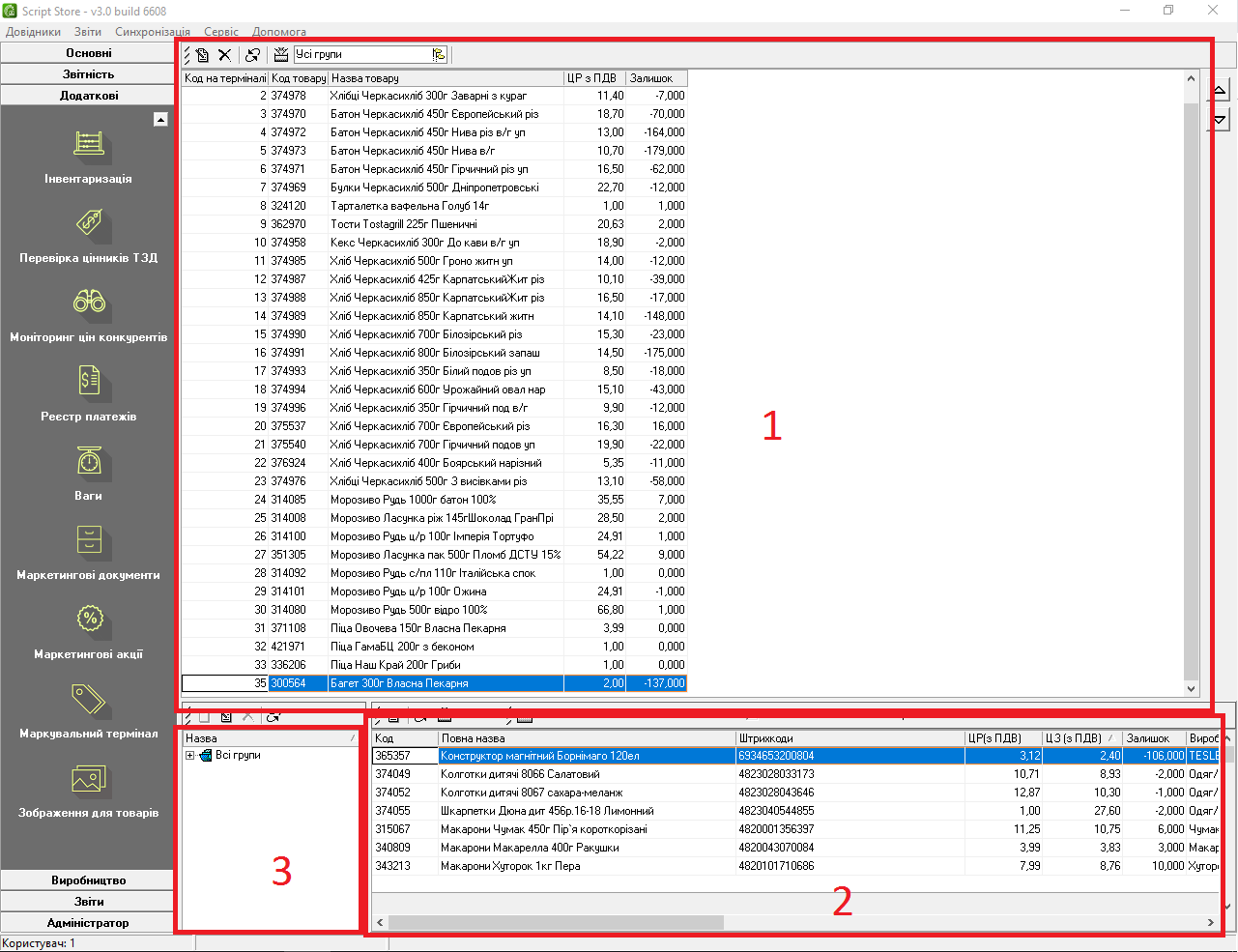Open the Інвентаризація abacus icon

click(89, 145)
